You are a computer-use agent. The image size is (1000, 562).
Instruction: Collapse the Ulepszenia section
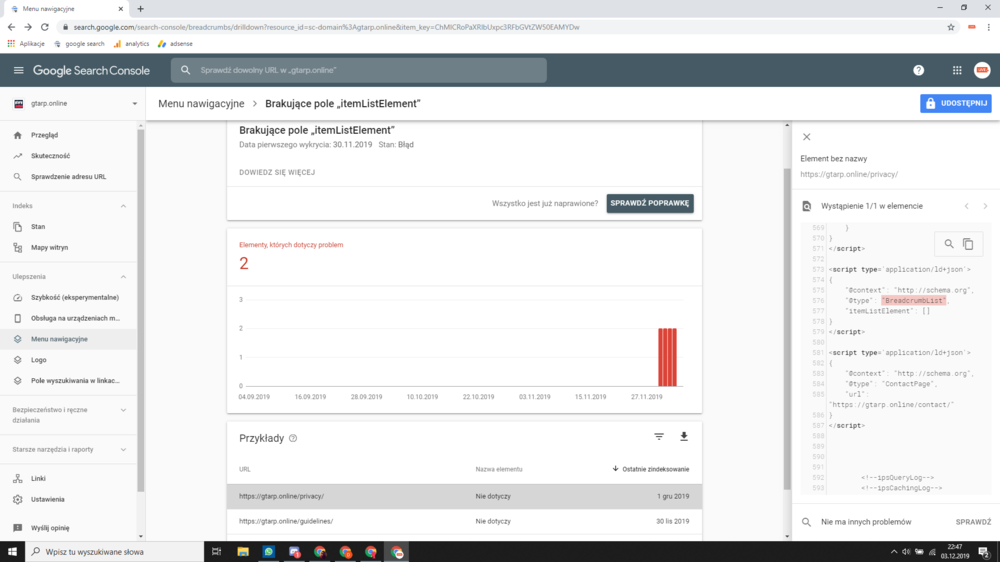[x=123, y=277]
